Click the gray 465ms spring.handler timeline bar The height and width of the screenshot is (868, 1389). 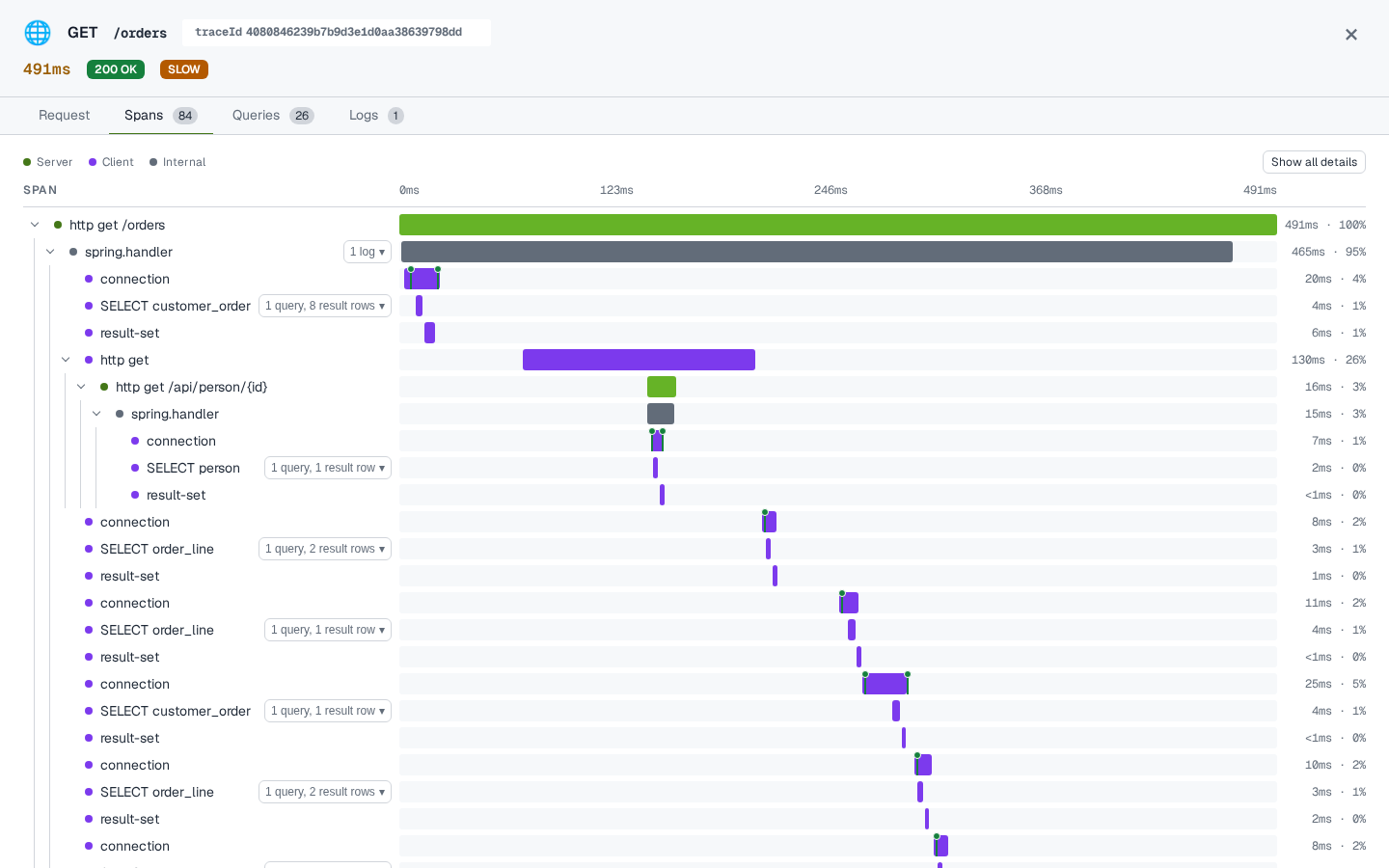(x=817, y=252)
